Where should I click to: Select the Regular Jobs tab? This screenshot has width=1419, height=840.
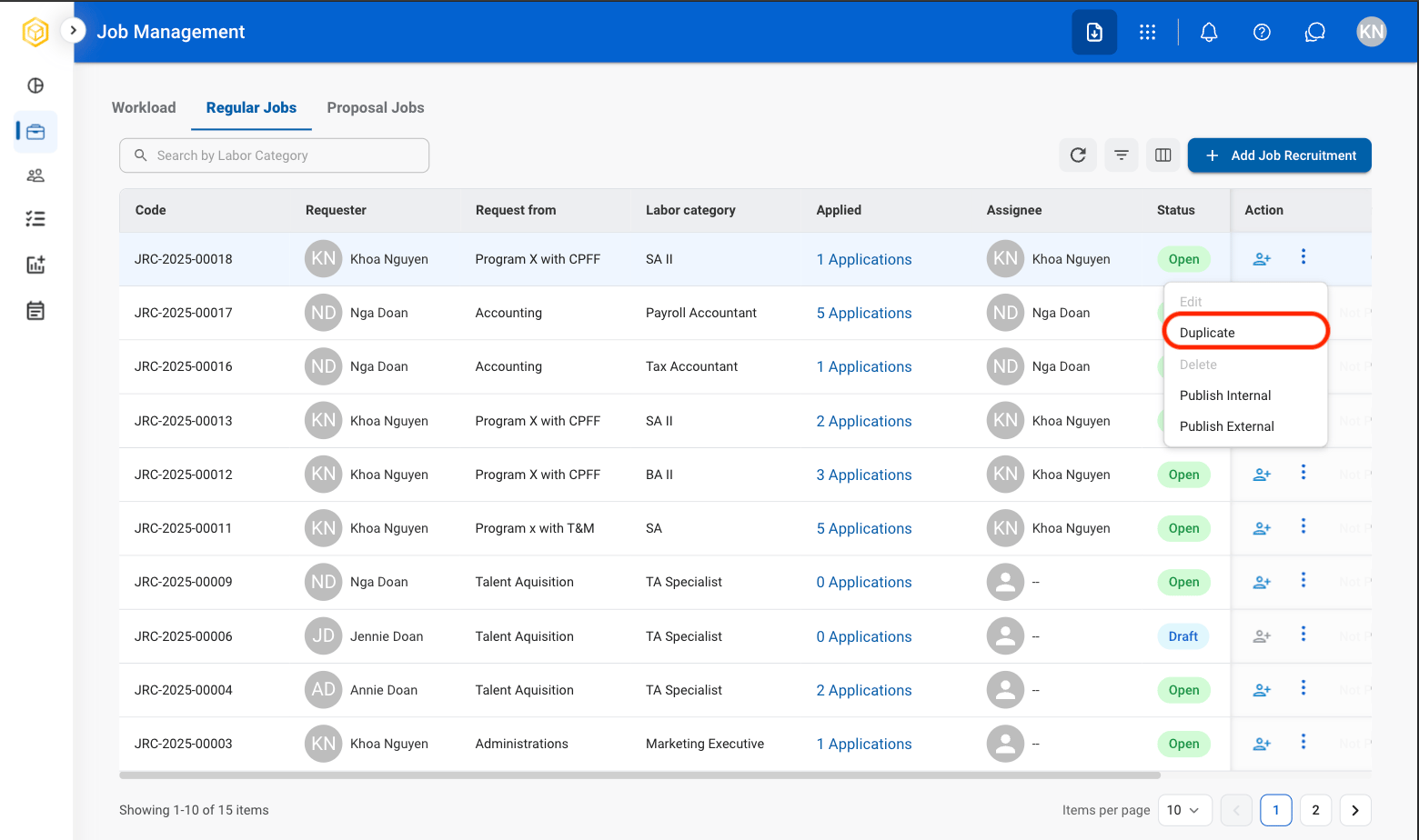click(251, 107)
